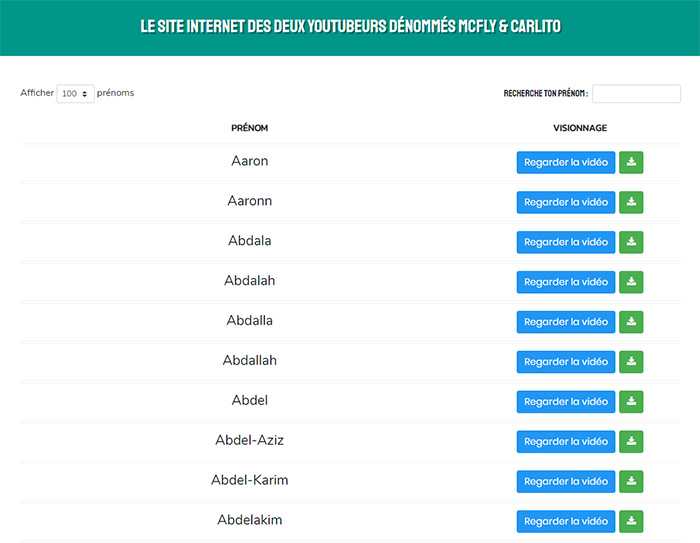
Task: Download the Abdel-Aziz video
Action: [631, 442]
